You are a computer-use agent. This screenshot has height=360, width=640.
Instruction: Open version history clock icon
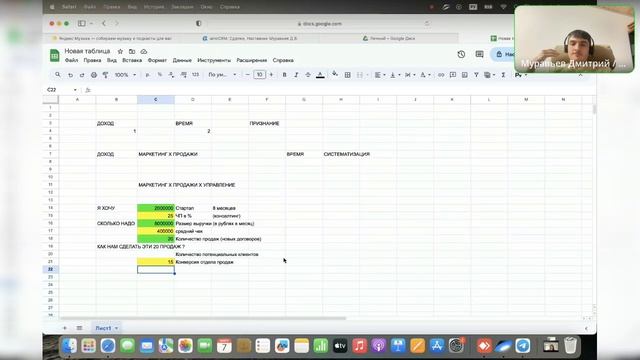pos(461,54)
